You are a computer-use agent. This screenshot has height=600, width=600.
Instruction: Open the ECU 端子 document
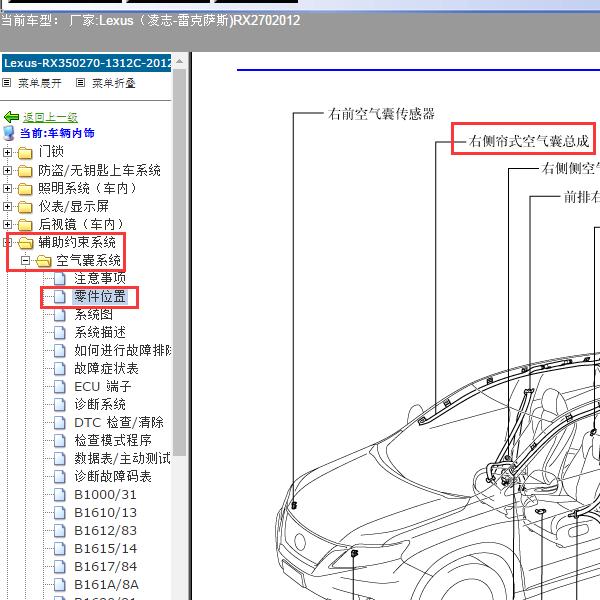click(x=103, y=386)
